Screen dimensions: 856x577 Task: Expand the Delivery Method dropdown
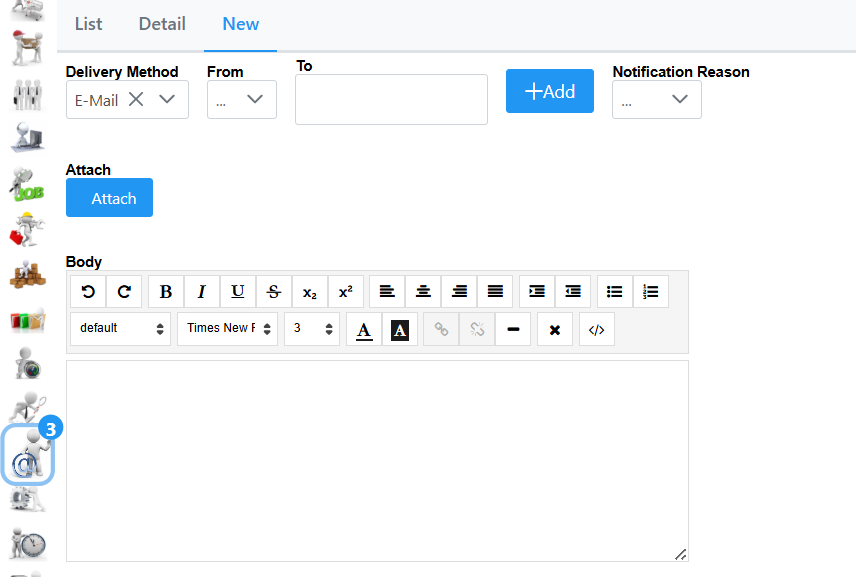coord(167,99)
